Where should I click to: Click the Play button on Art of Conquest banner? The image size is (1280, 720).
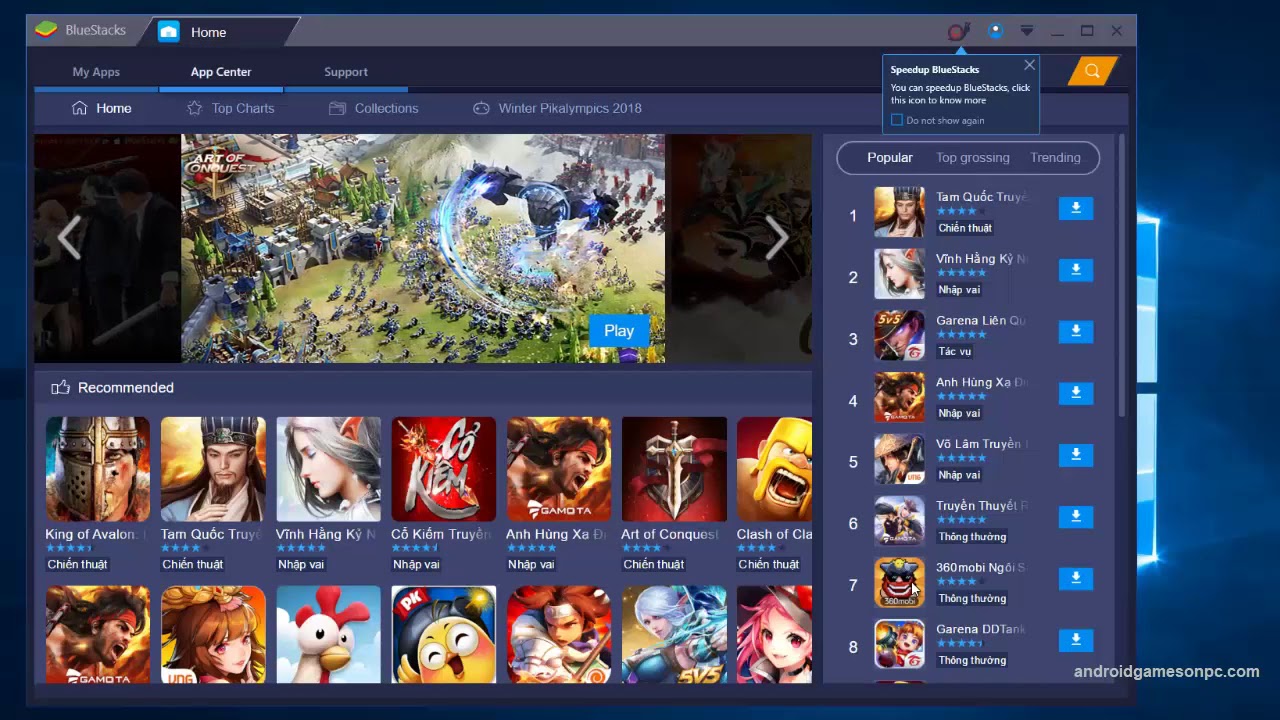click(619, 331)
